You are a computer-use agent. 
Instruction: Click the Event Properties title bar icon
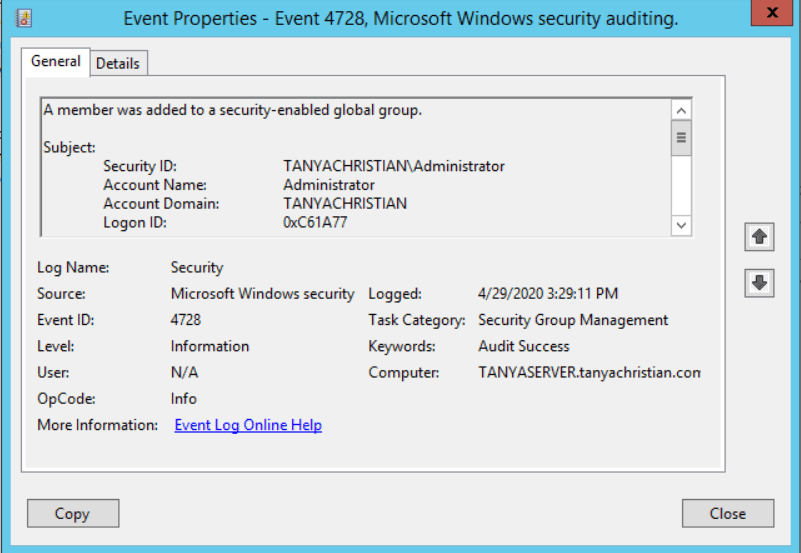pyautogui.click(x=25, y=18)
